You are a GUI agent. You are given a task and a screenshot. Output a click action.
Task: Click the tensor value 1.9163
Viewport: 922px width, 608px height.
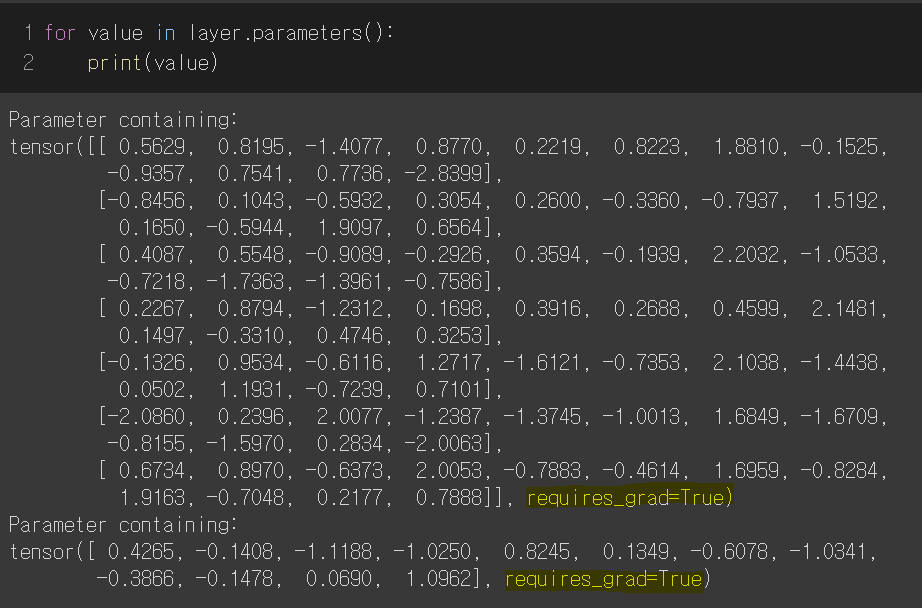[x=152, y=498]
